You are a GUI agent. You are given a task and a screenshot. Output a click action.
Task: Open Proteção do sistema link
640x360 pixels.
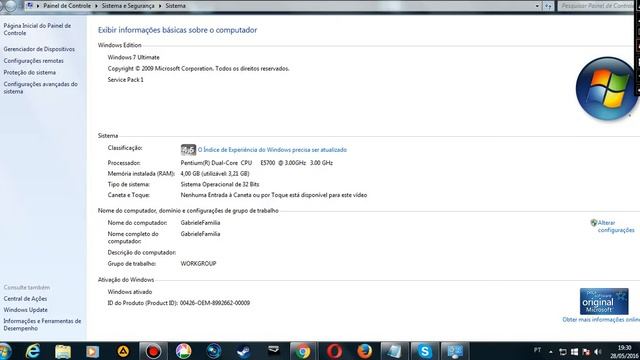tap(29, 73)
